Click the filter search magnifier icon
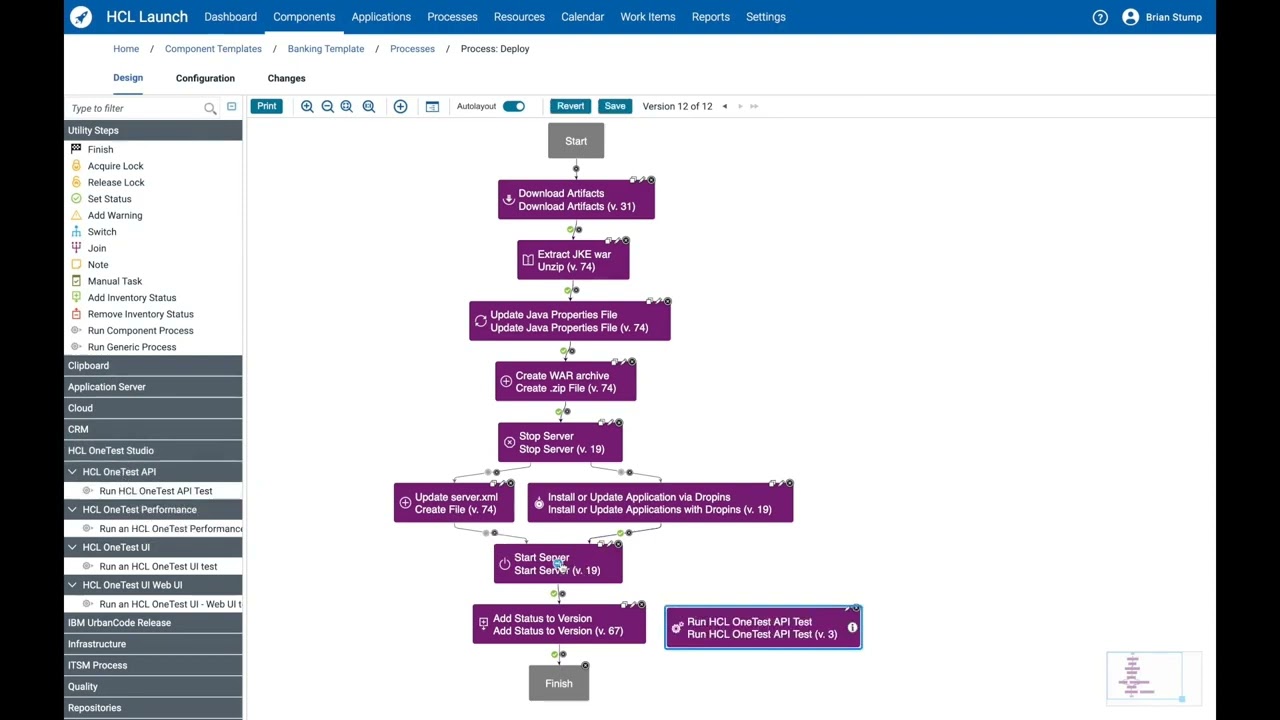Screen dimensions: 1280x720 210,108
